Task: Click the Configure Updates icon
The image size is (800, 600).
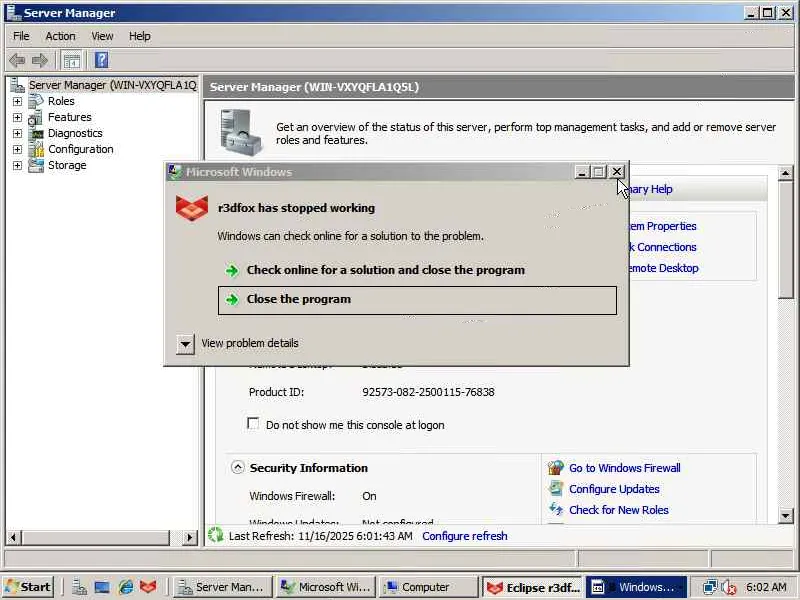Action: pos(556,488)
